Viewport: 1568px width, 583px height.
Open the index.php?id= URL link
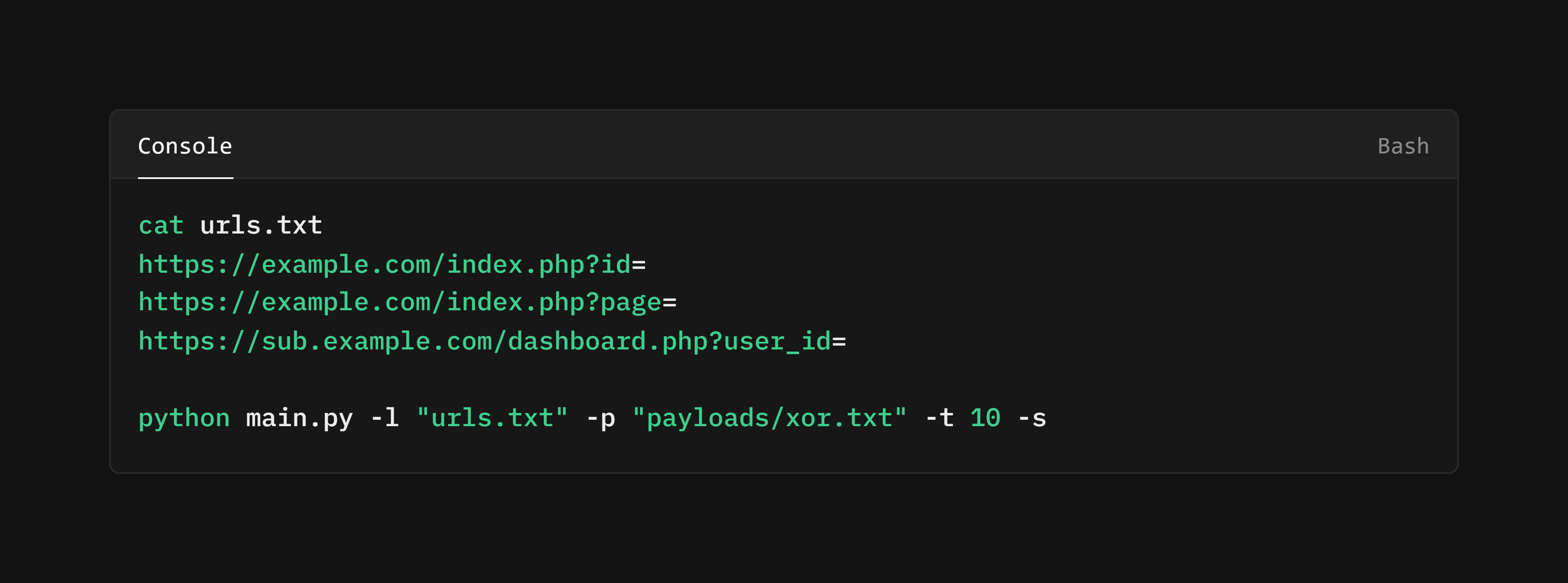tap(392, 265)
